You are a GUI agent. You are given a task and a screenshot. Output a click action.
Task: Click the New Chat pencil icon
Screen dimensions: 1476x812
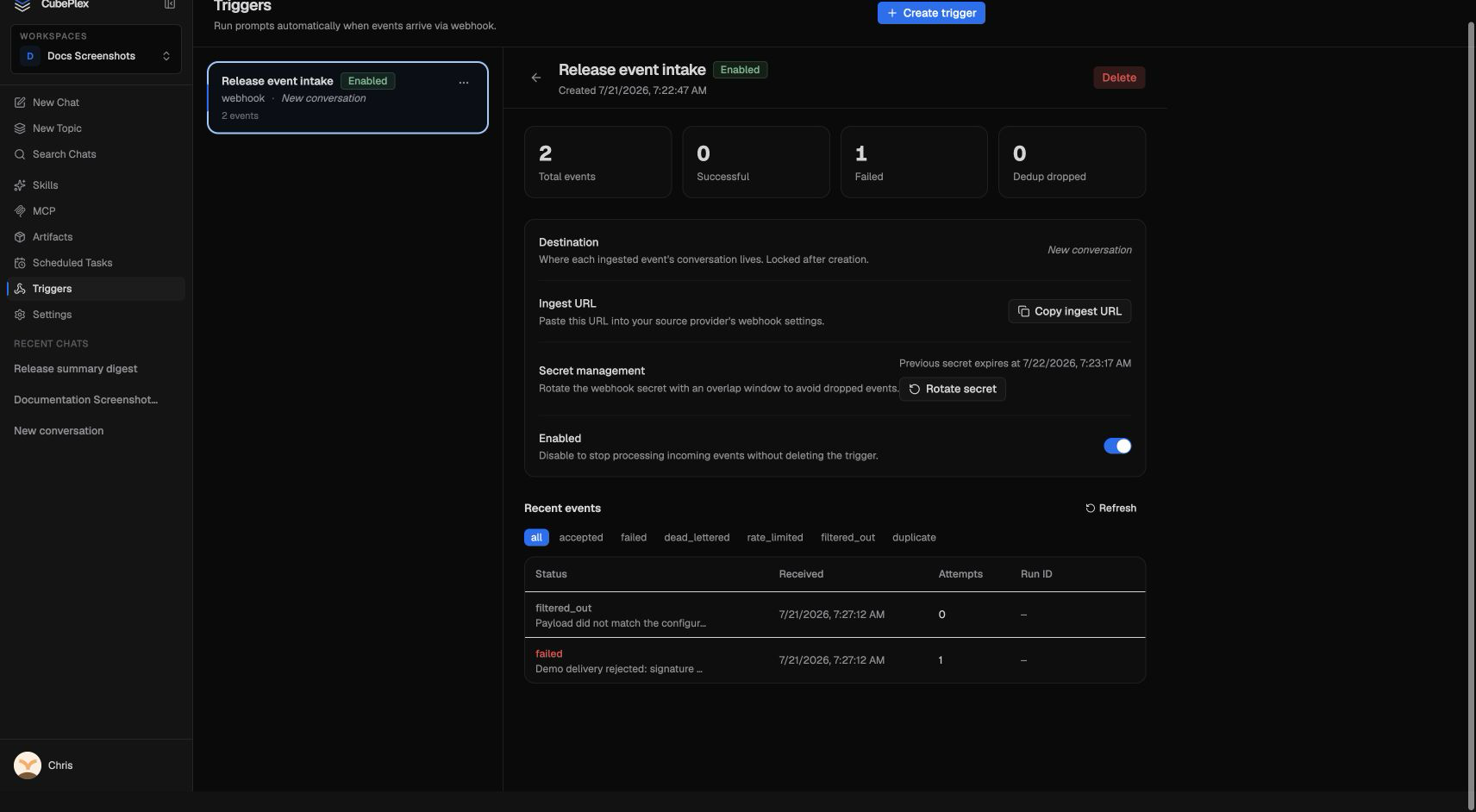pos(20,103)
